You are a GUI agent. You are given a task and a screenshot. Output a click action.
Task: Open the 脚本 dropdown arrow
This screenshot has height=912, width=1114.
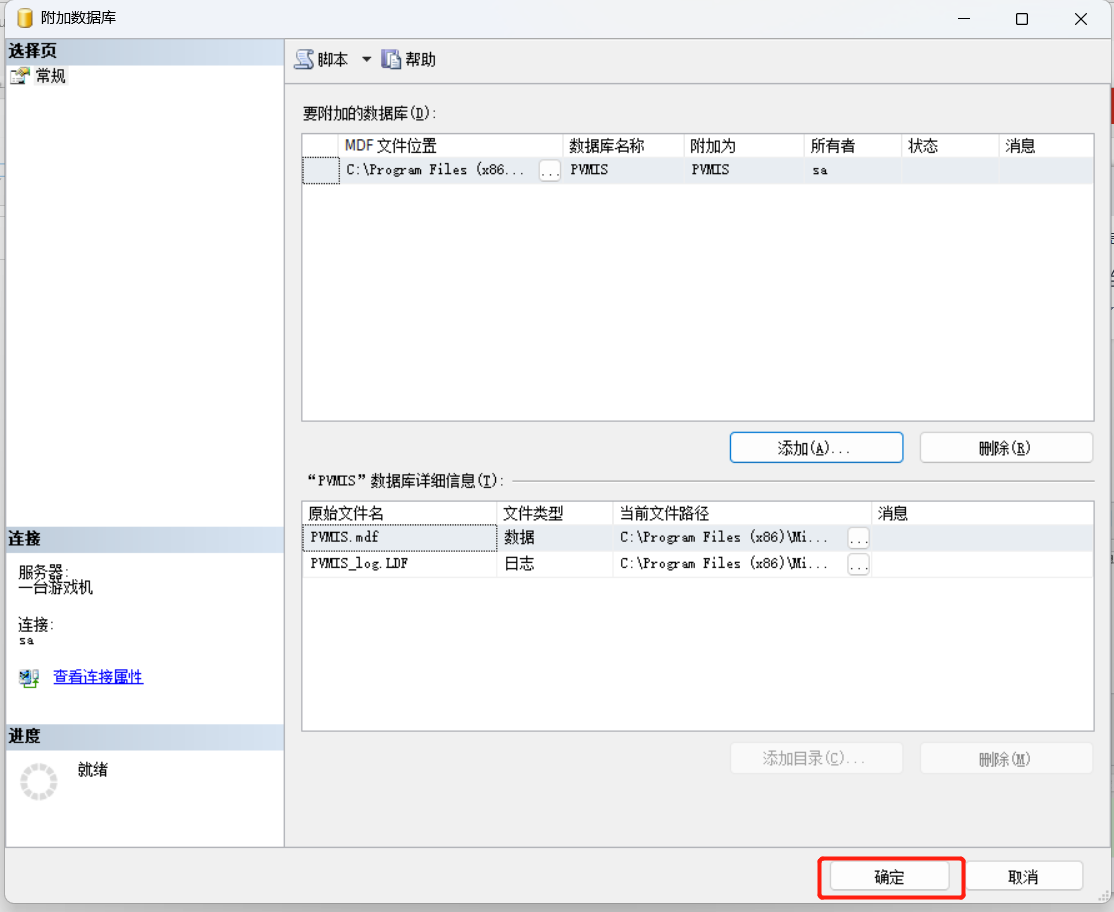click(x=366, y=60)
